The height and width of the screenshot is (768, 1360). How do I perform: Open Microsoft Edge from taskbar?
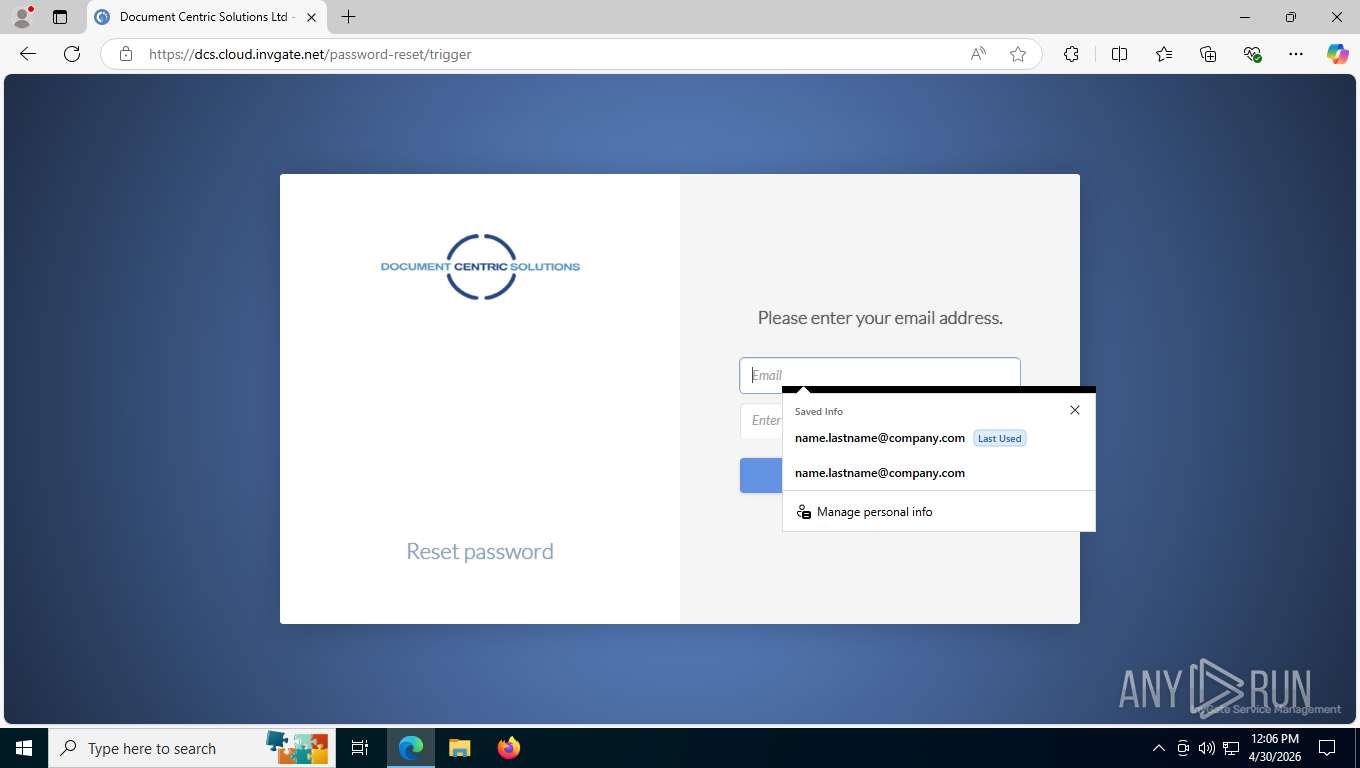tap(411, 748)
